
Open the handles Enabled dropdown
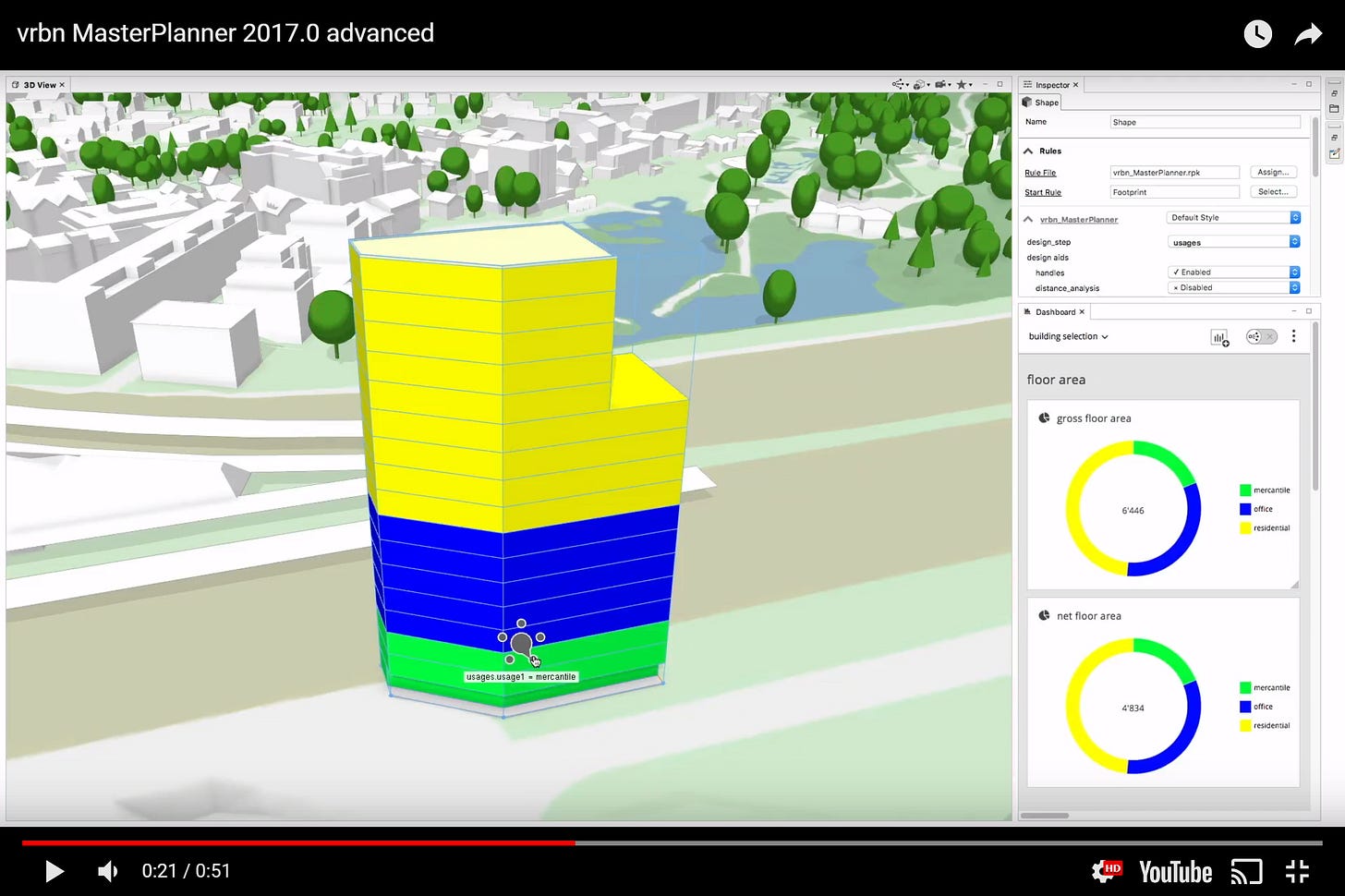pyautogui.click(x=1233, y=272)
